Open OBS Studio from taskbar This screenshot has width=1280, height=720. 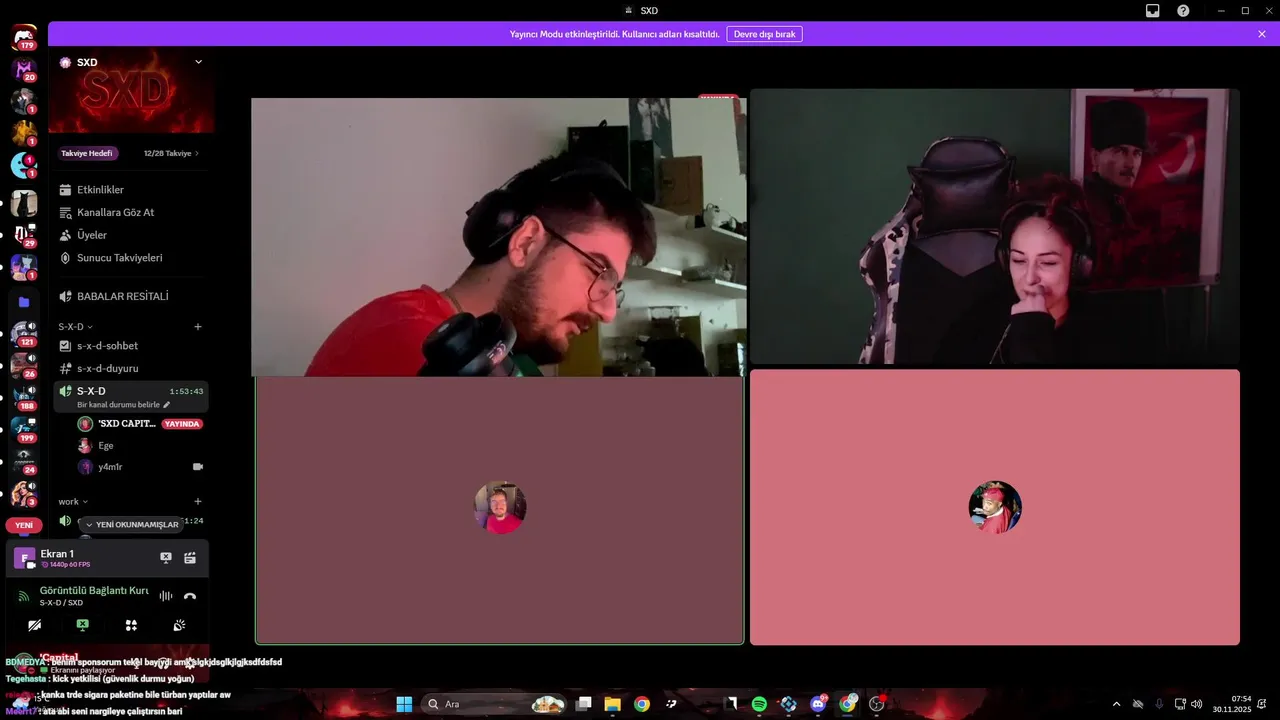877,704
